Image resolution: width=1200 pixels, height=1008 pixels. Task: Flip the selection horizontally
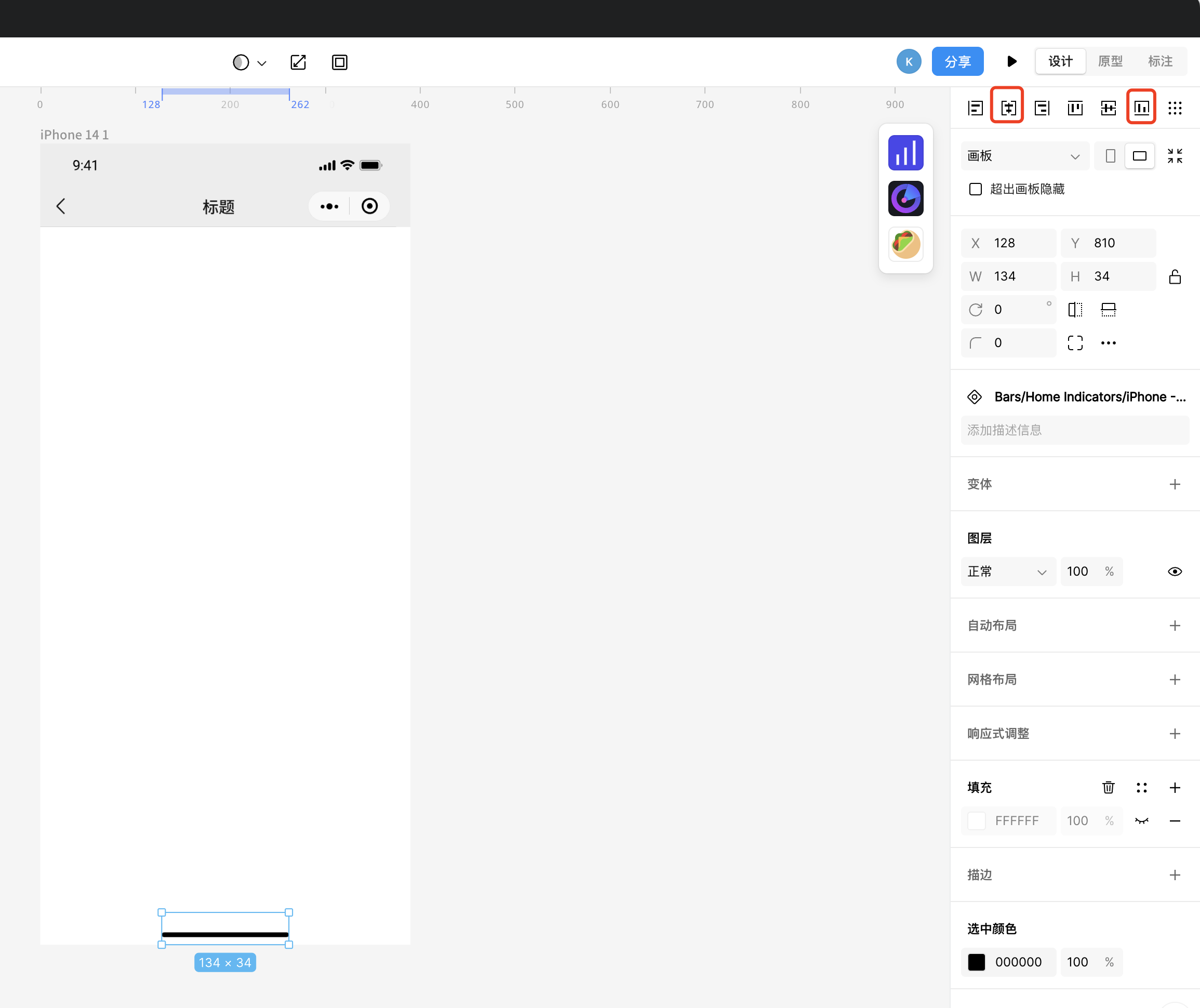point(1075,310)
